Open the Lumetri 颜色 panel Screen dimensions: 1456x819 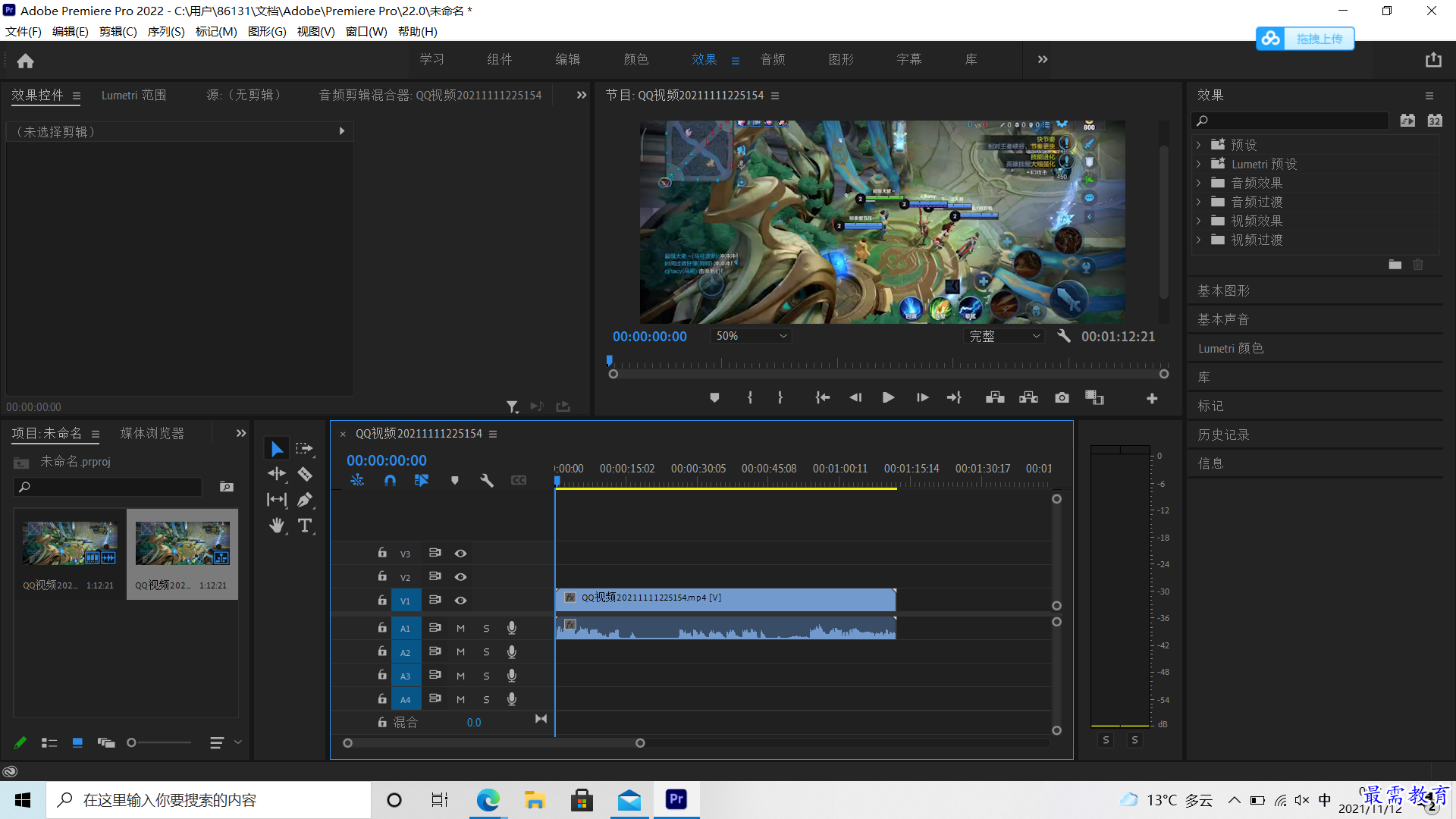click(1231, 348)
